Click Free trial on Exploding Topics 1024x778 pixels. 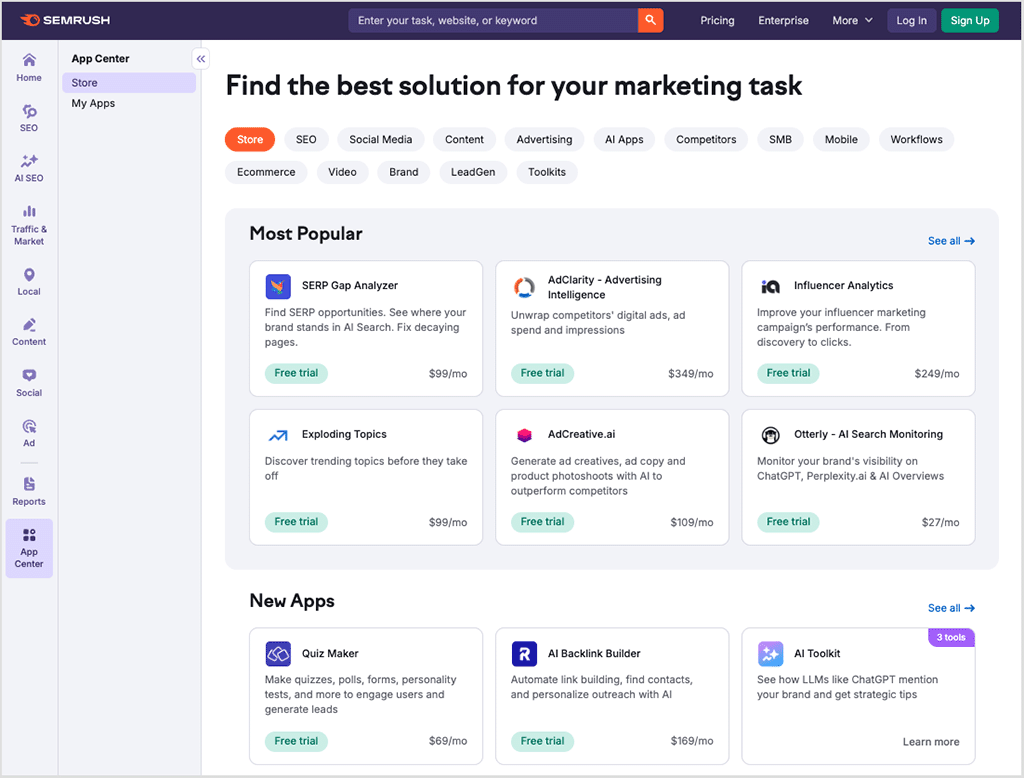[x=296, y=522]
